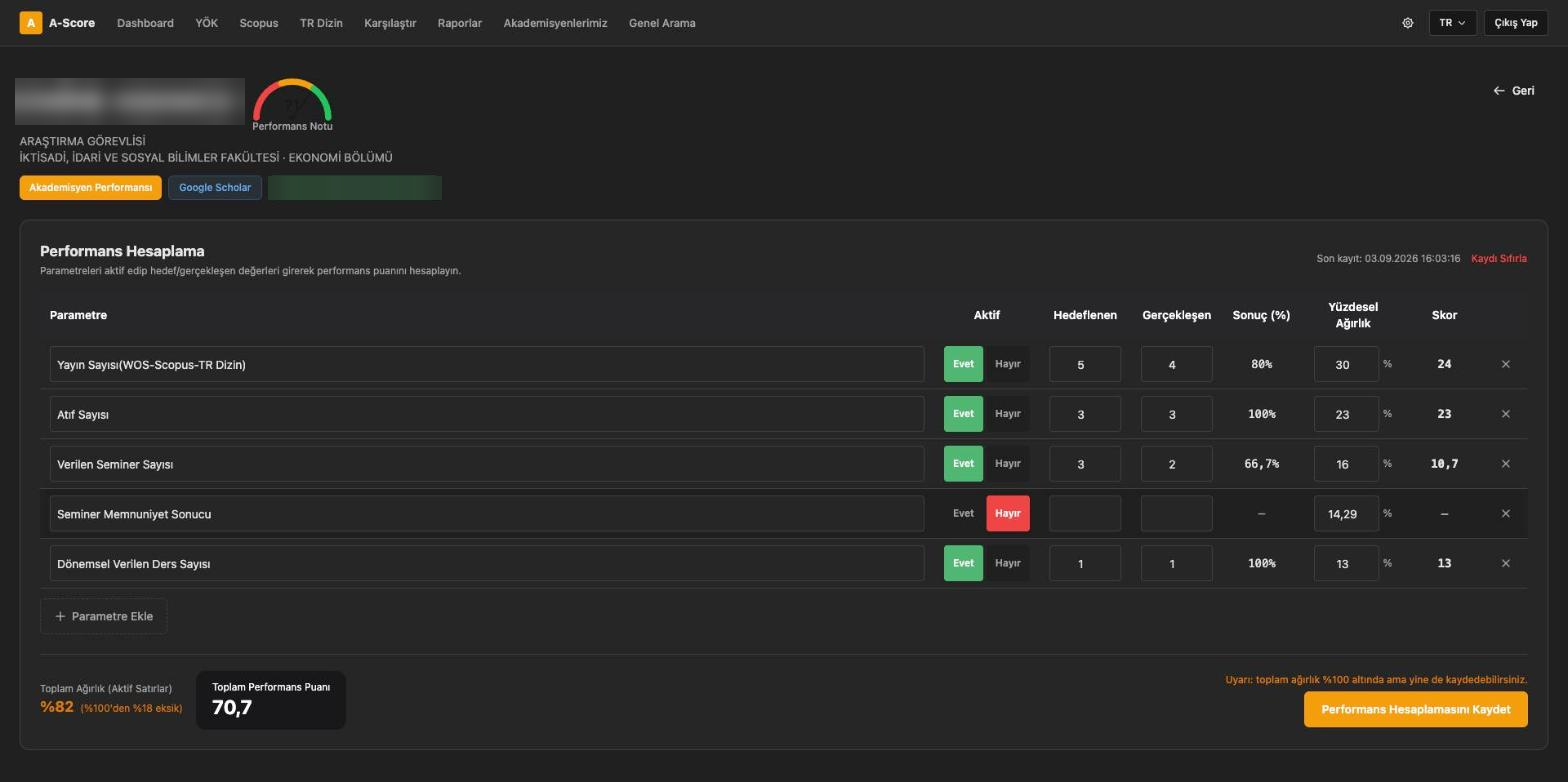Screen dimensions: 1568x782
Task: Open Genel Arama search page
Action: point(662,23)
